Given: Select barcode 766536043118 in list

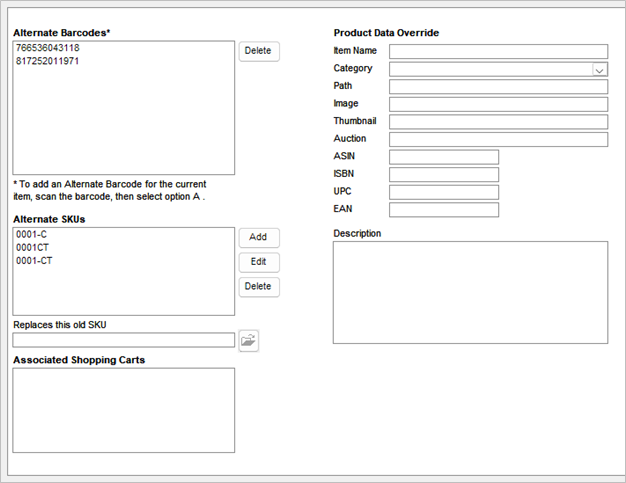Looking at the screenshot, I should coord(48,48).
